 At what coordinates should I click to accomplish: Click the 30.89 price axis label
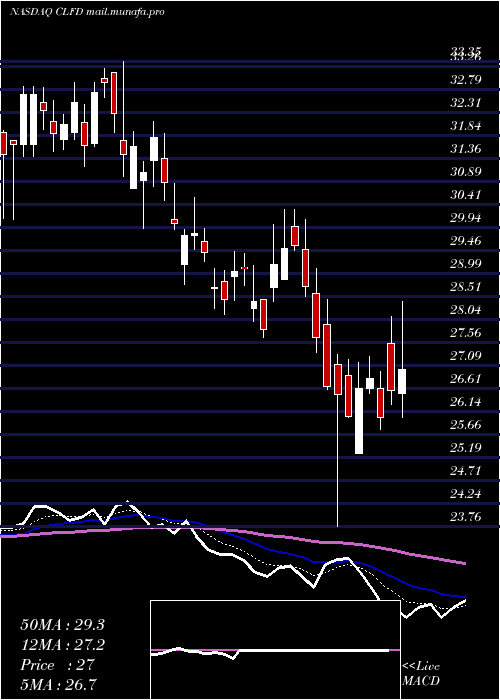(465, 172)
